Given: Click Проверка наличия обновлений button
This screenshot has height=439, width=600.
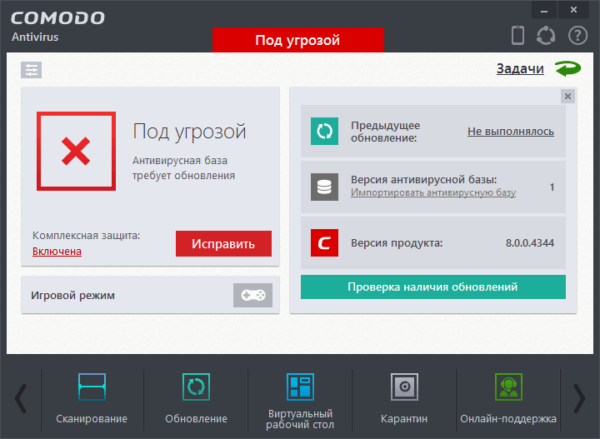Looking at the screenshot, I should (432, 287).
